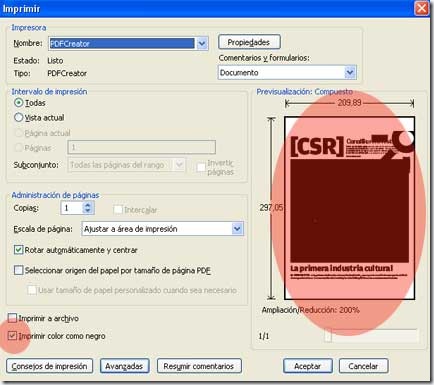Click the Consejos de impresión button
The width and height of the screenshot is (434, 385).
point(49,366)
